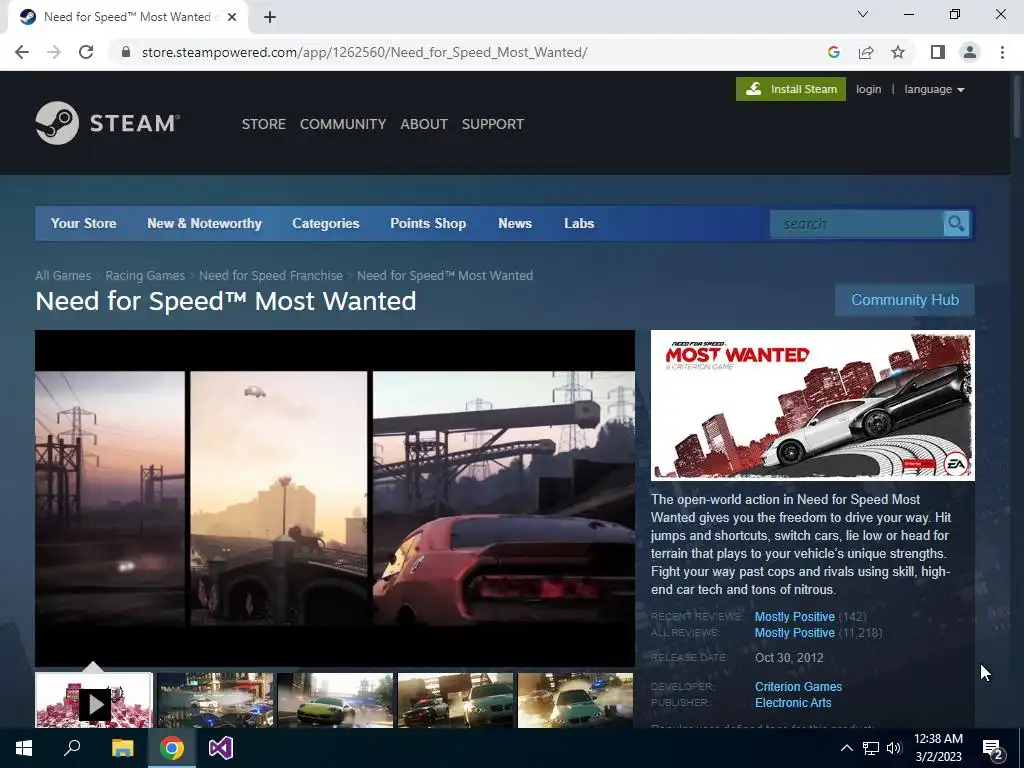Select the police chase screenshot thumbnail
The height and width of the screenshot is (768, 1024).
[x=215, y=701]
